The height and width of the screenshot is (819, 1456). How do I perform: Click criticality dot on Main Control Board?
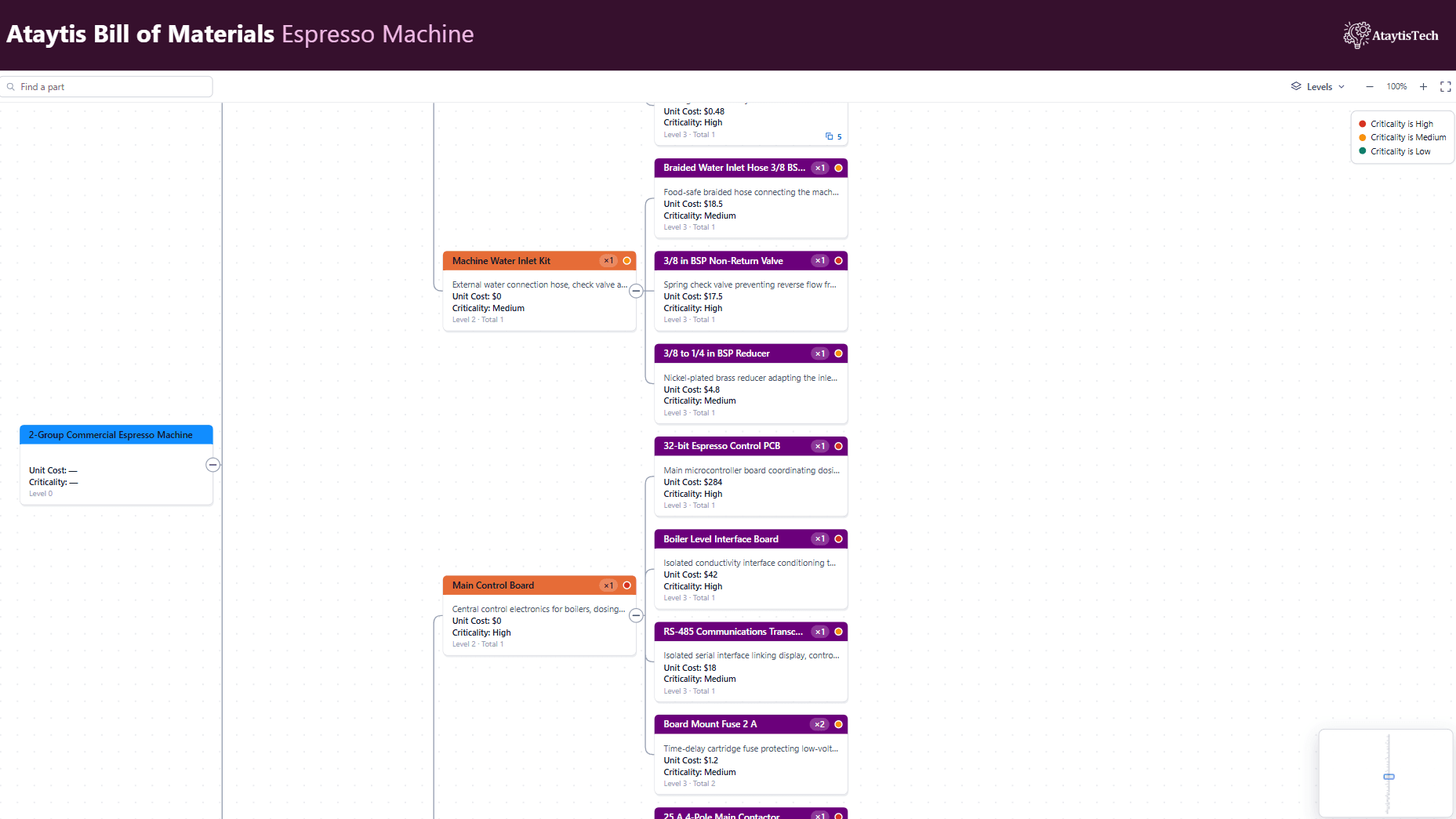click(626, 585)
